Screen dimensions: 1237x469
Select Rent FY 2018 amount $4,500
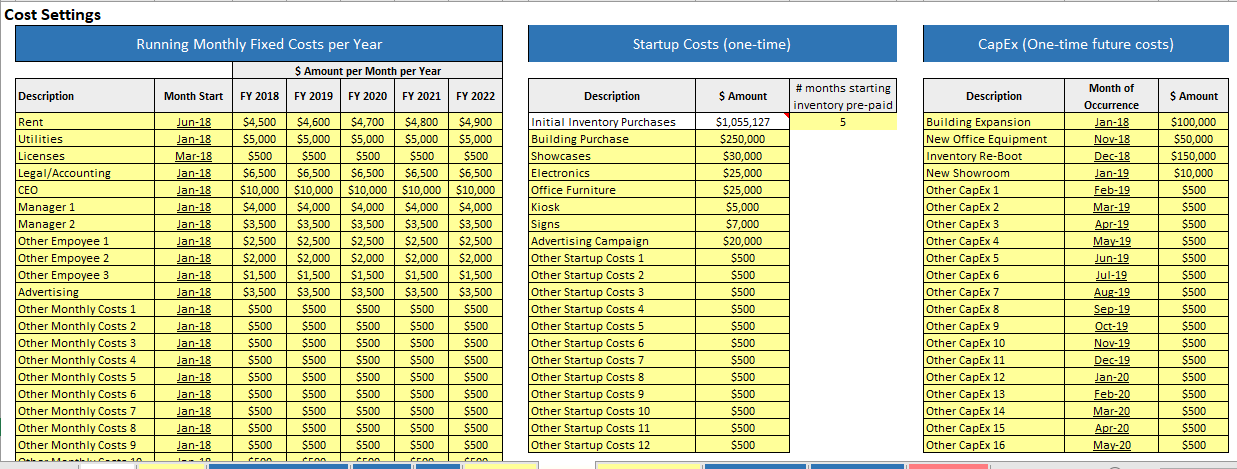tap(260, 122)
